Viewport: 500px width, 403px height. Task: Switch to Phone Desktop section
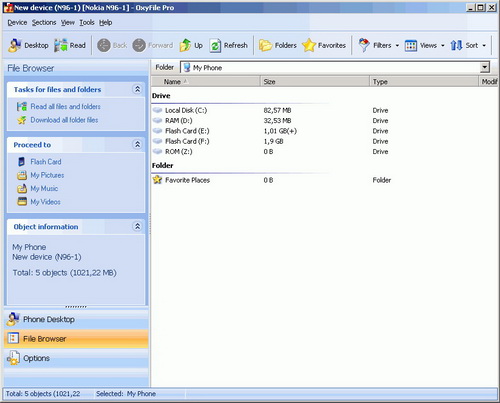[76, 319]
